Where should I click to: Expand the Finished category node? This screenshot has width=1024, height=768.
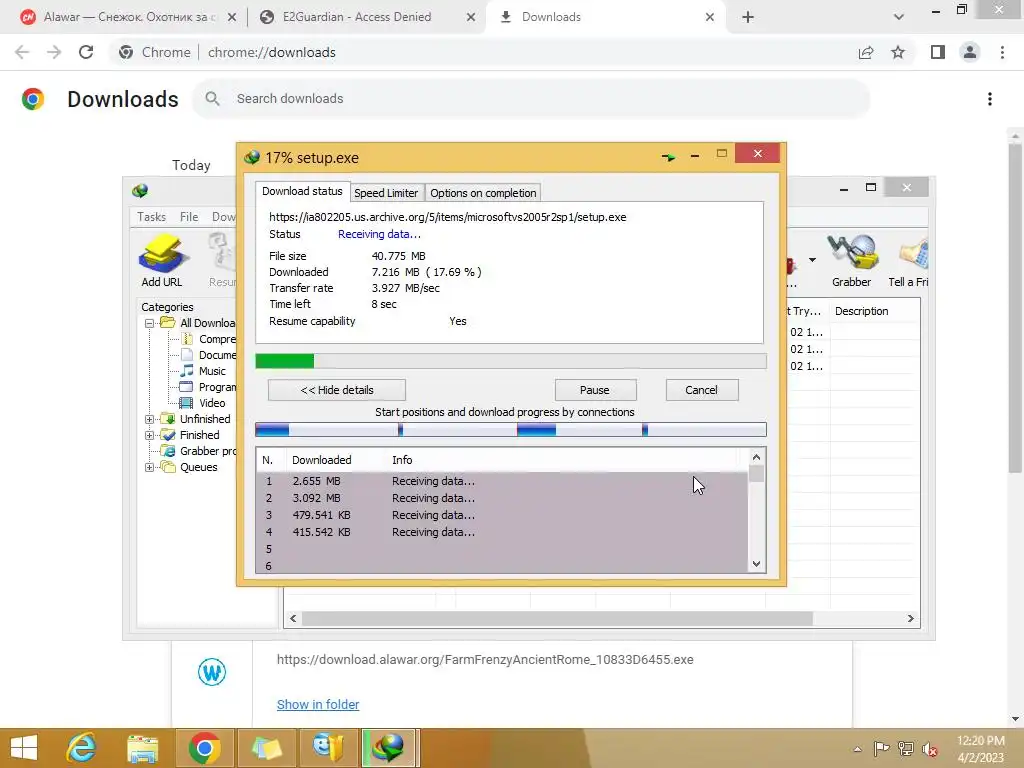coord(150,435)
